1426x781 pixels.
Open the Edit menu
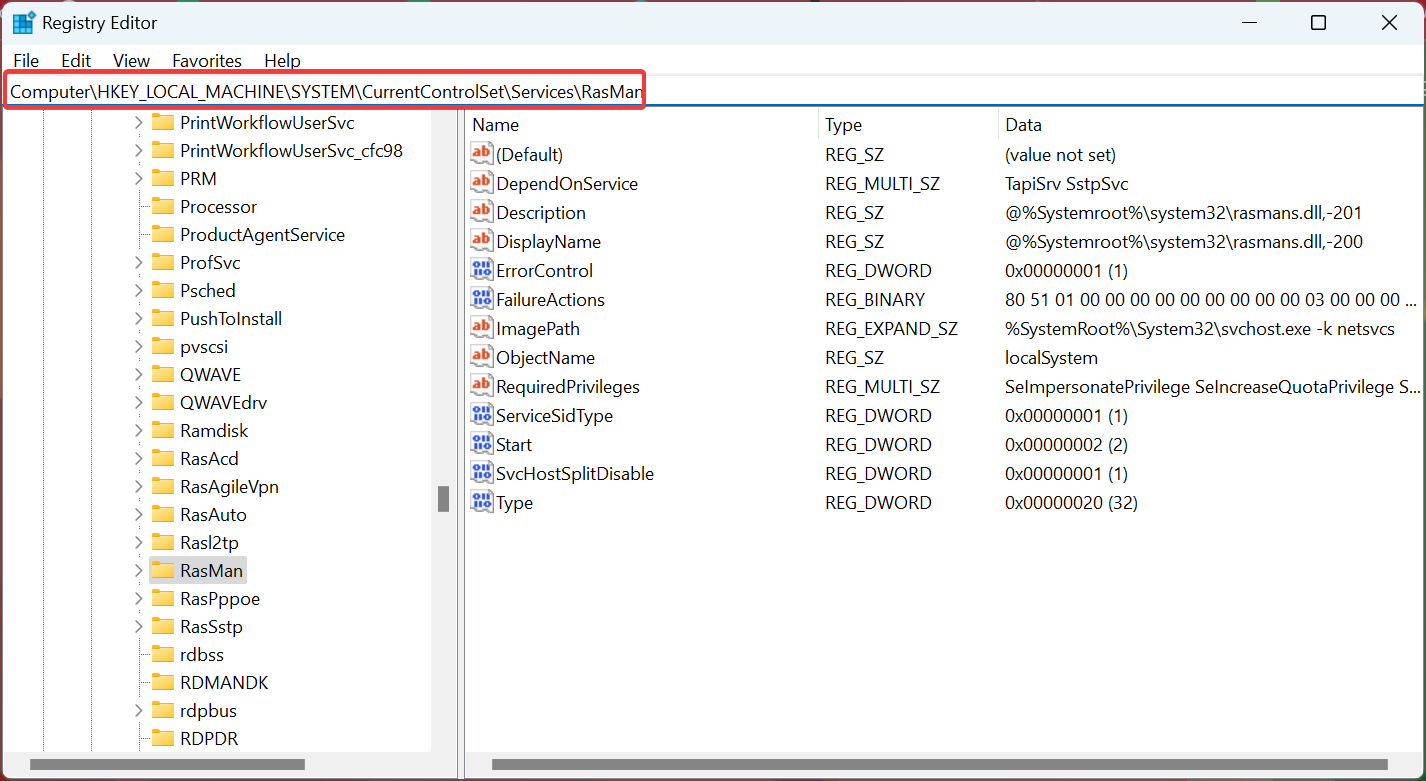coord(76,61)
